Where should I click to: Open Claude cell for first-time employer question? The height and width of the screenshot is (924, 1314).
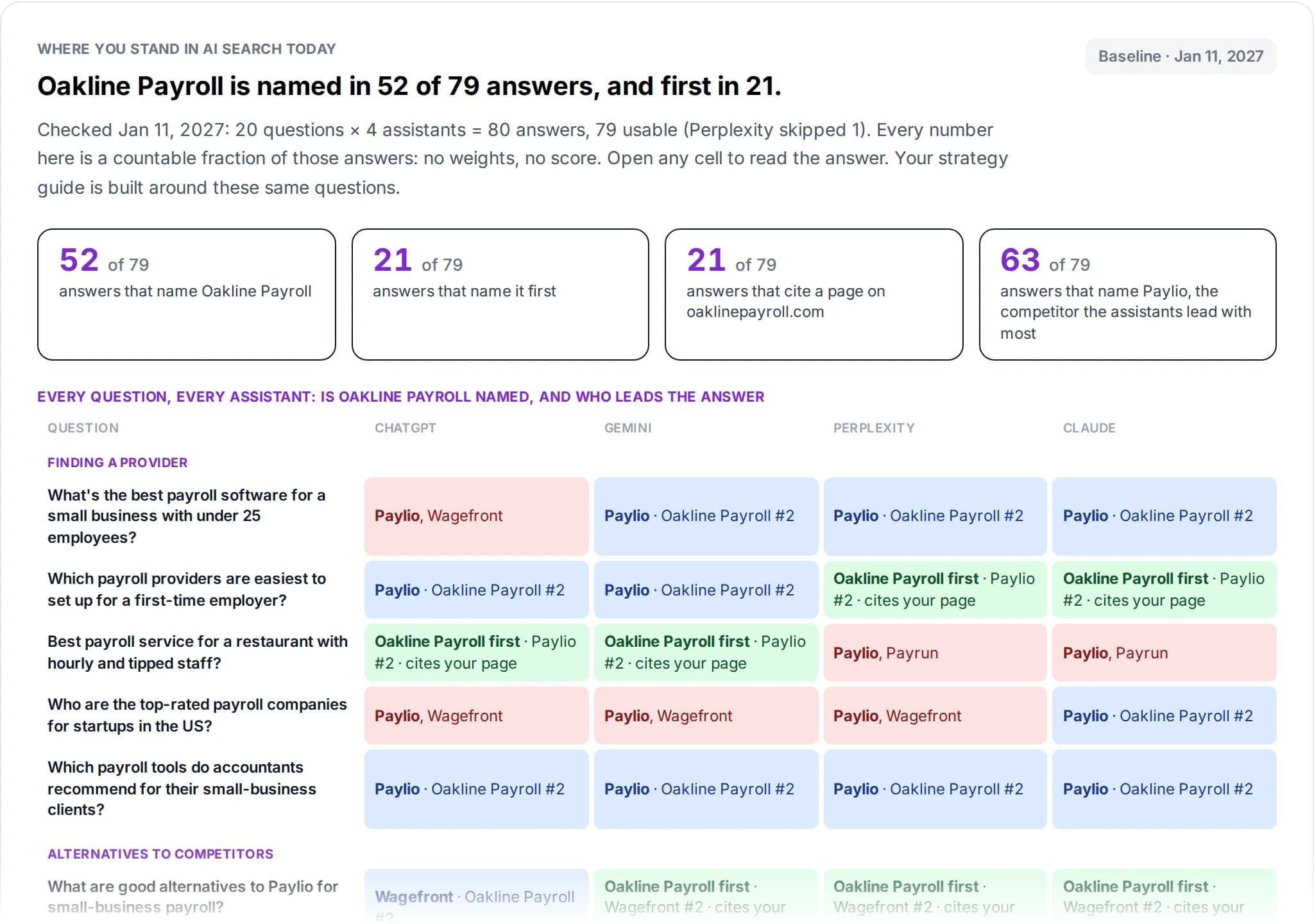pos(1165,590)
